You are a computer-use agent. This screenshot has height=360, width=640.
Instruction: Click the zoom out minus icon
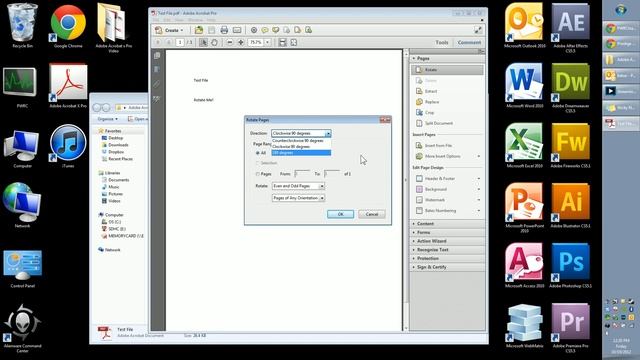[x=230, y=42]
